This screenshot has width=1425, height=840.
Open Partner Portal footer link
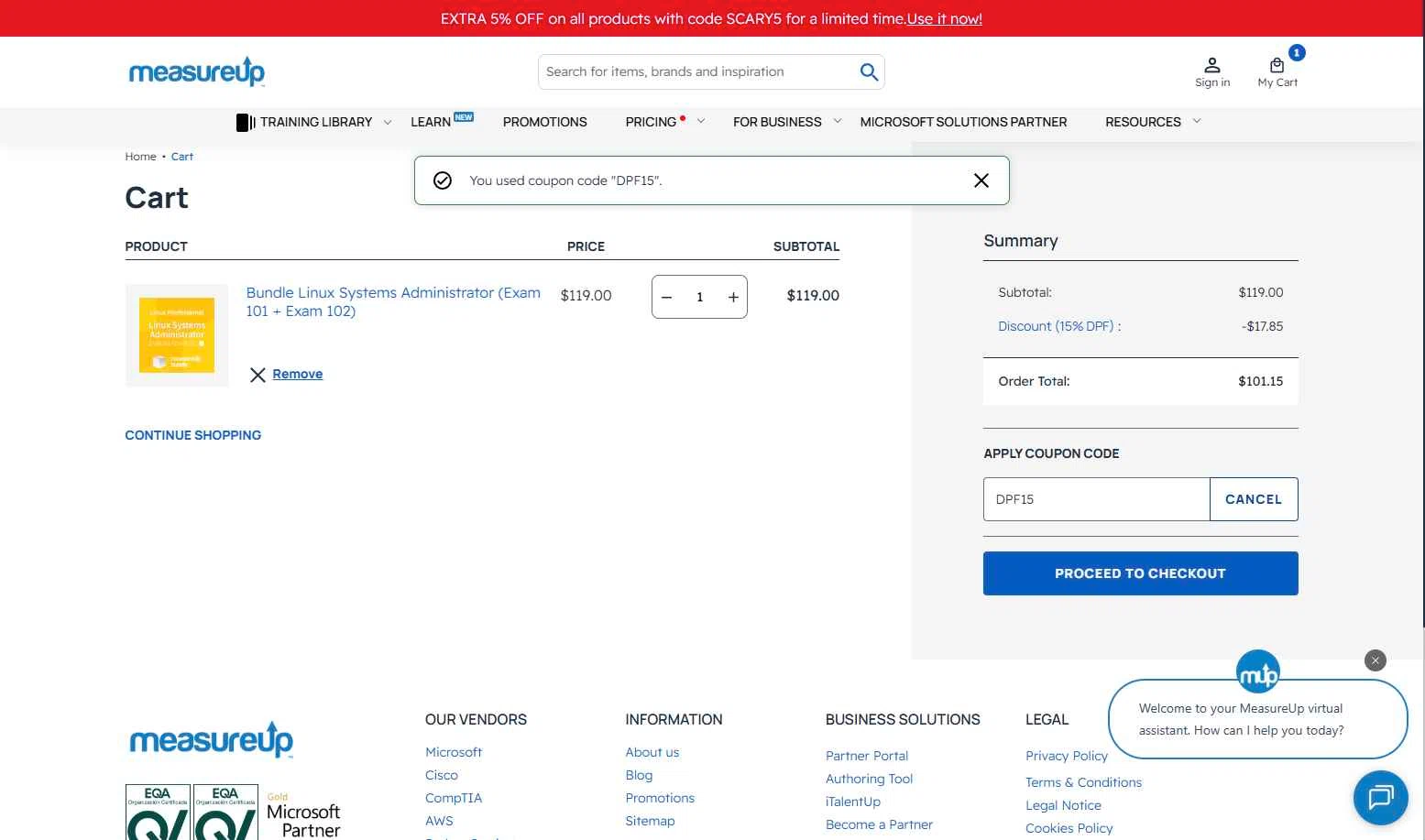(x=866, y=756)
